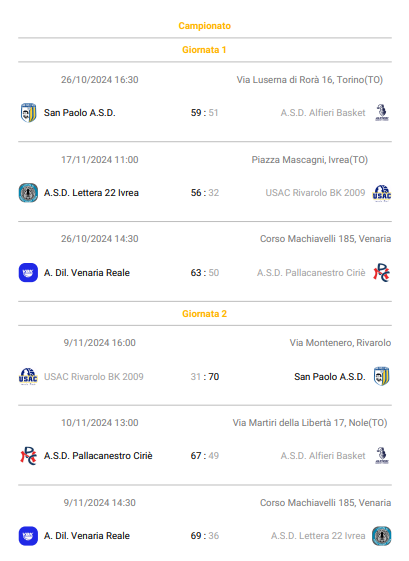This screenshot has width=409, height=561.
Task: Open San Paolo A.S.D. team in first match
Action: (x=79, y=113)
